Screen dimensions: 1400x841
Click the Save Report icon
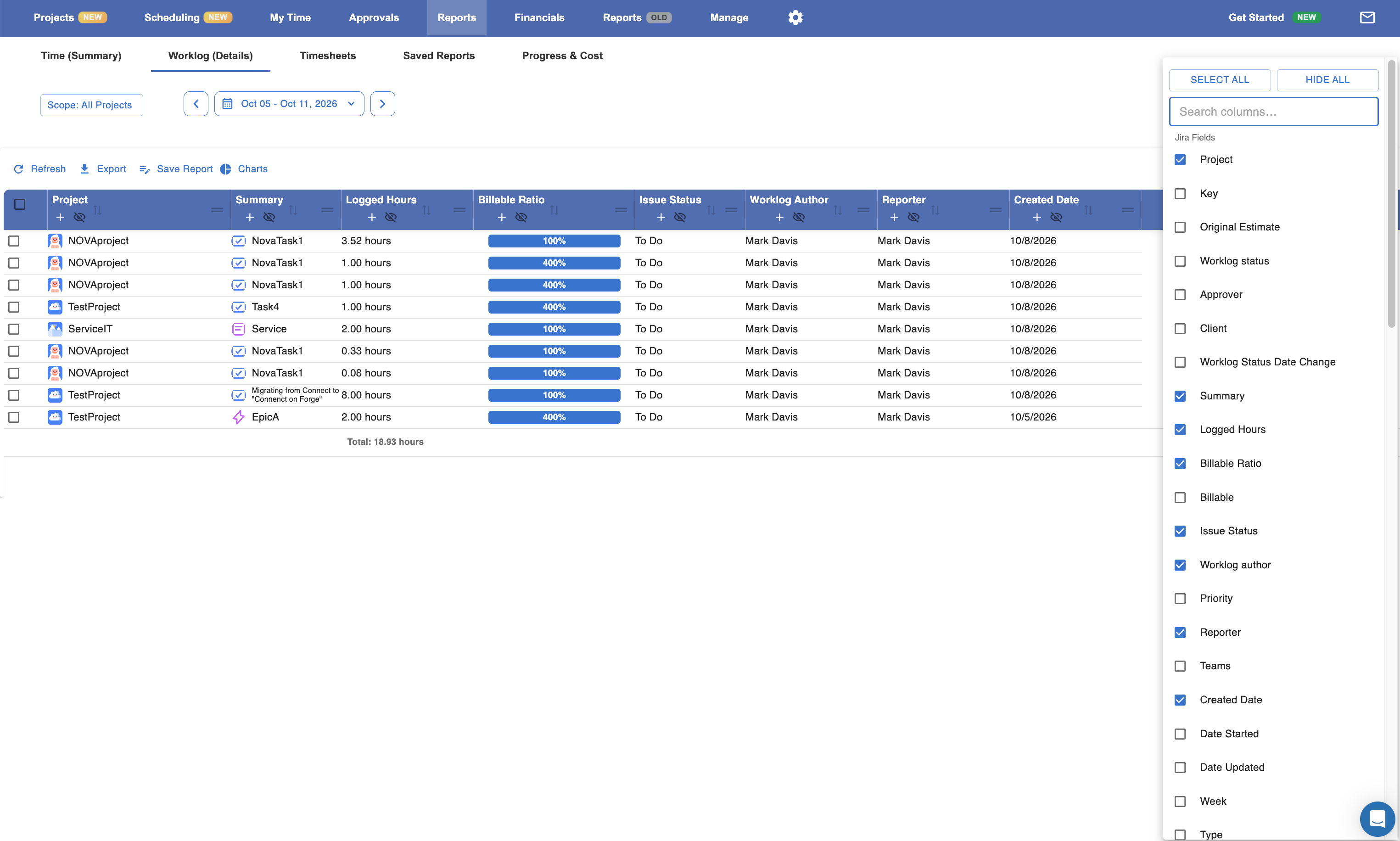pyautogui.click(x=145, y=169)
